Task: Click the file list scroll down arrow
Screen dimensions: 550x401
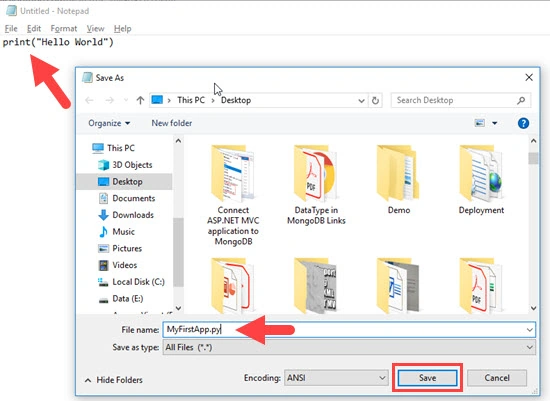Action: [534, 308]
